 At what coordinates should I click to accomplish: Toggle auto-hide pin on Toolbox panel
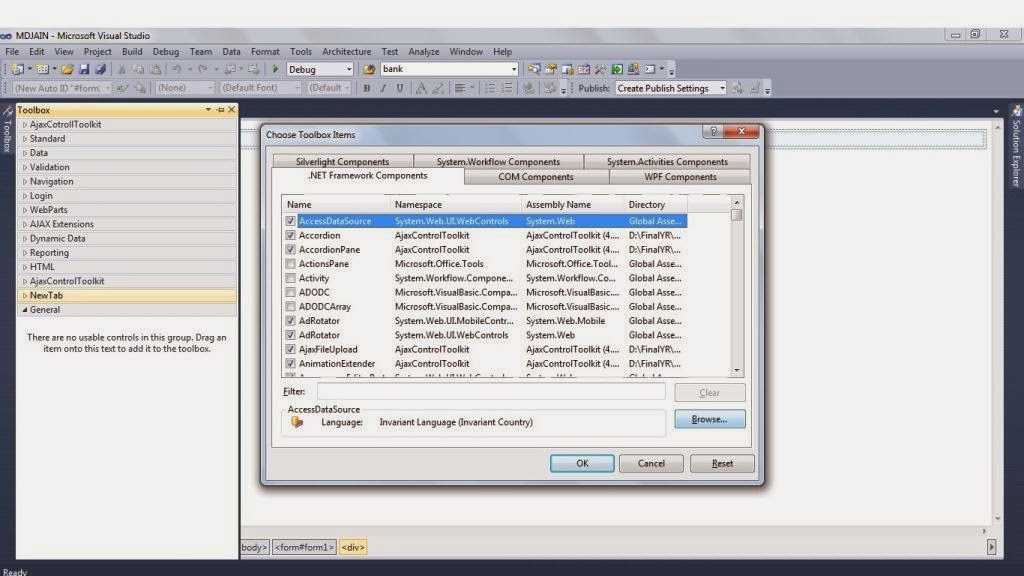click(220, 110)
